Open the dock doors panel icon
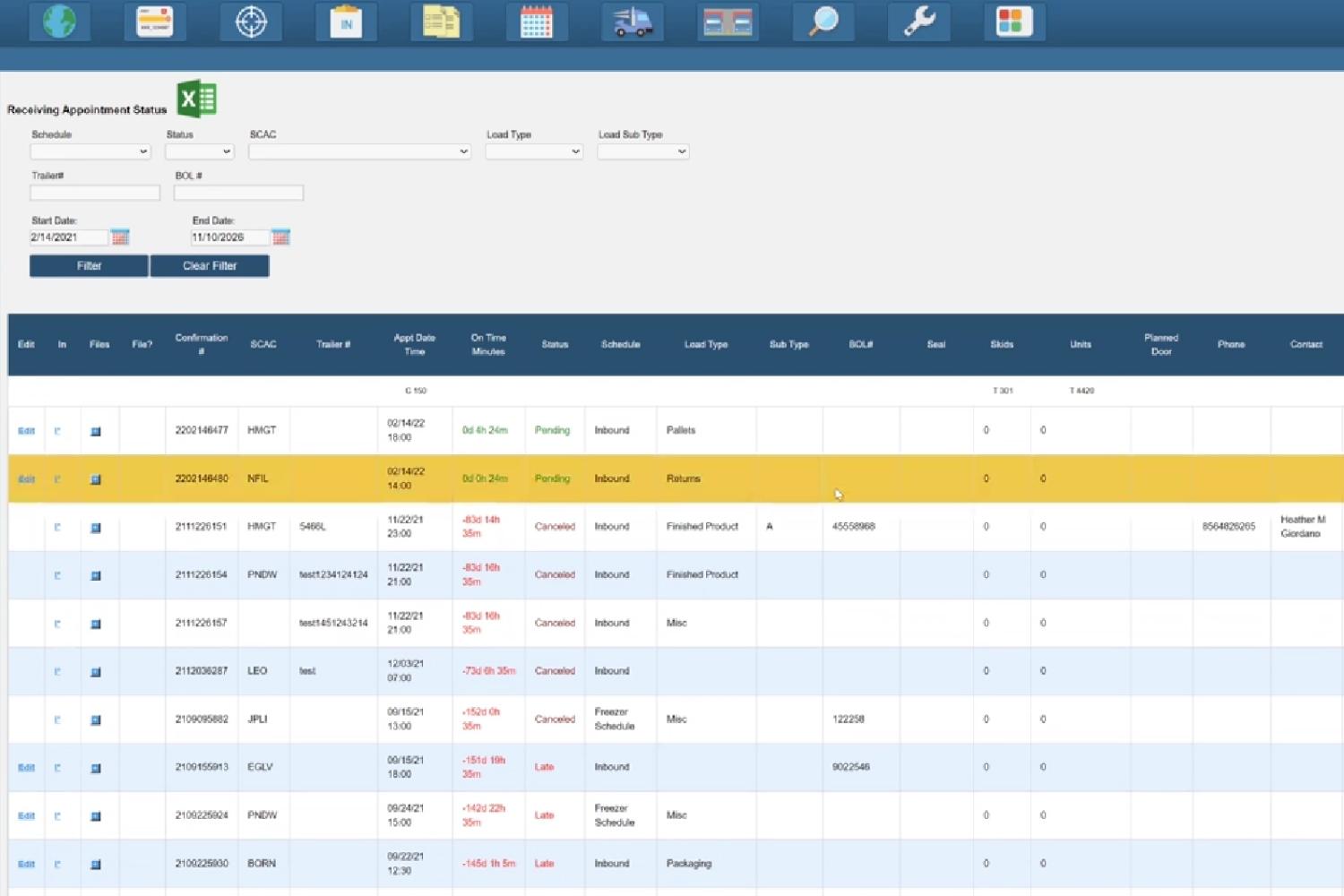1344x896 pixels. tap(727, 22)
